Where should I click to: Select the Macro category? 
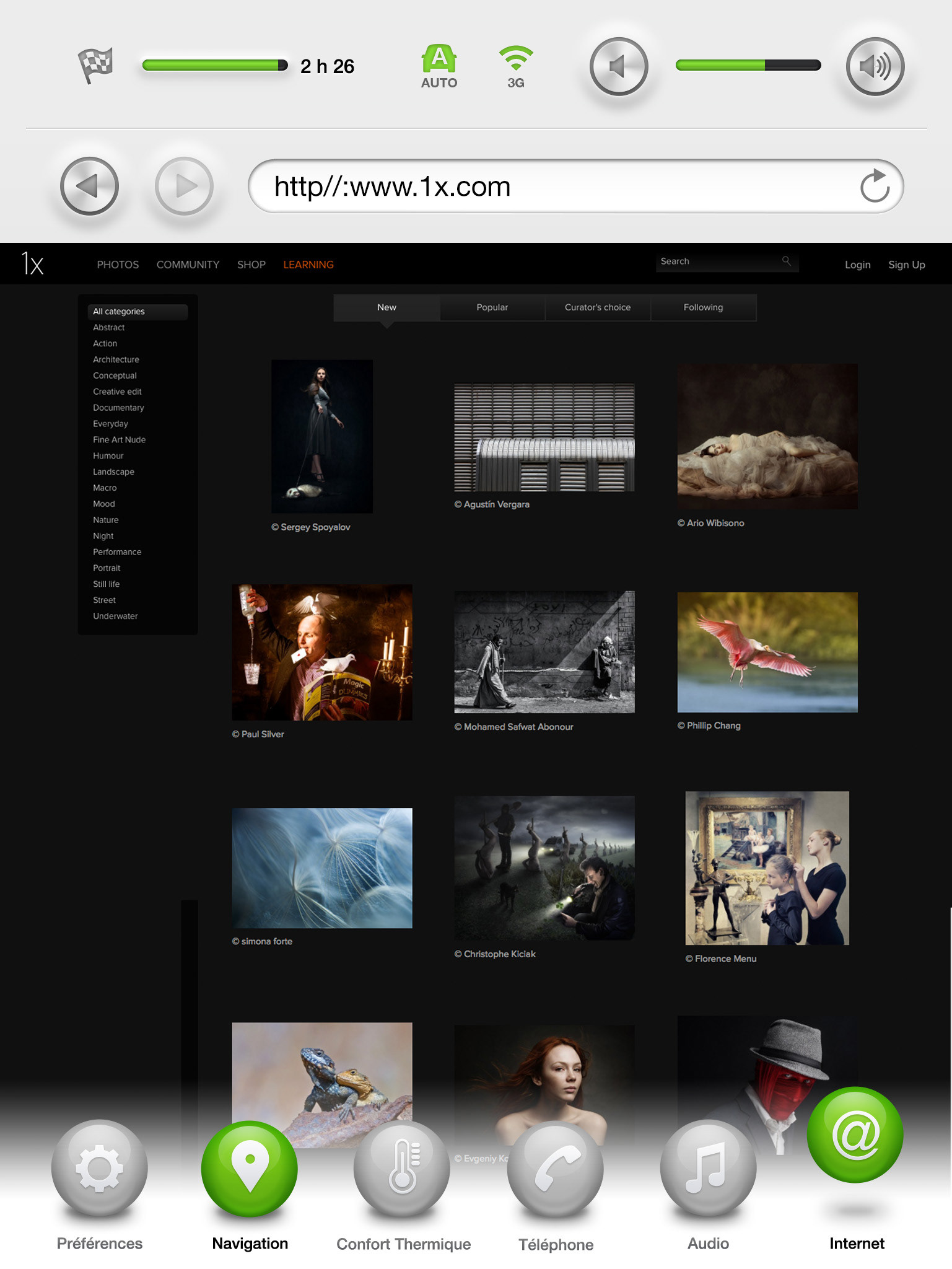[x=105, y=488]
